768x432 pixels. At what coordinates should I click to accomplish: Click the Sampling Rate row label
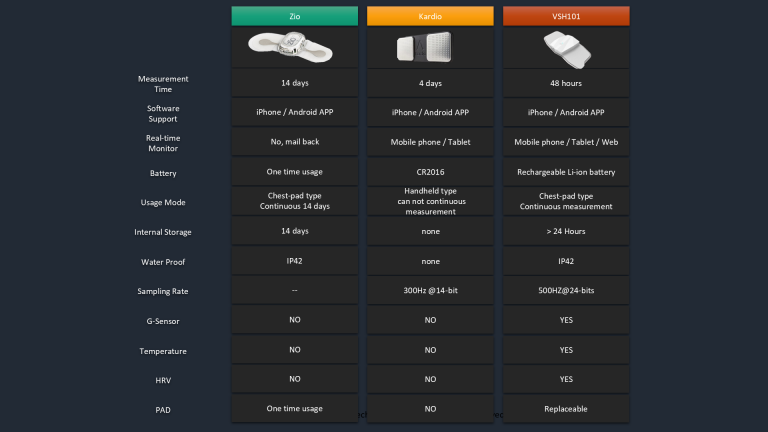(x=162, y=291)
